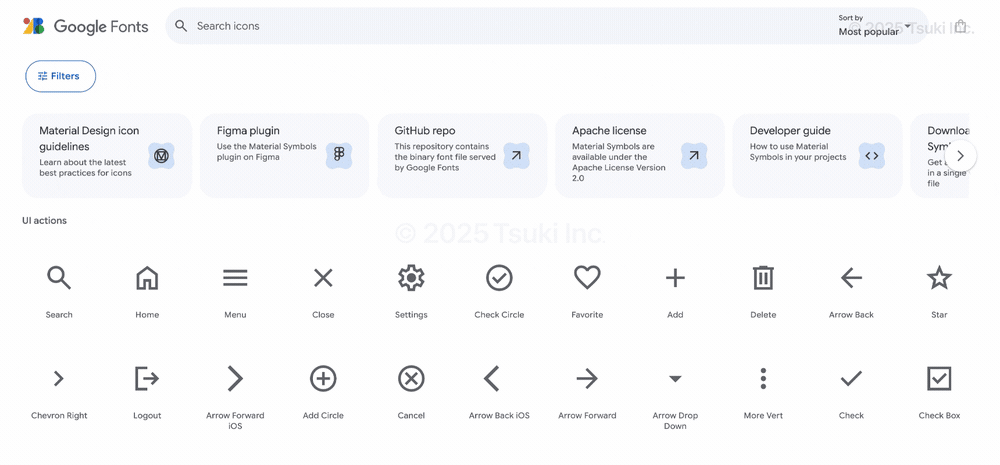The height and width of the screenshot is (465, 1000).
Task: Open the Sort by Most popular dropdown
Action: pos(874,26)
